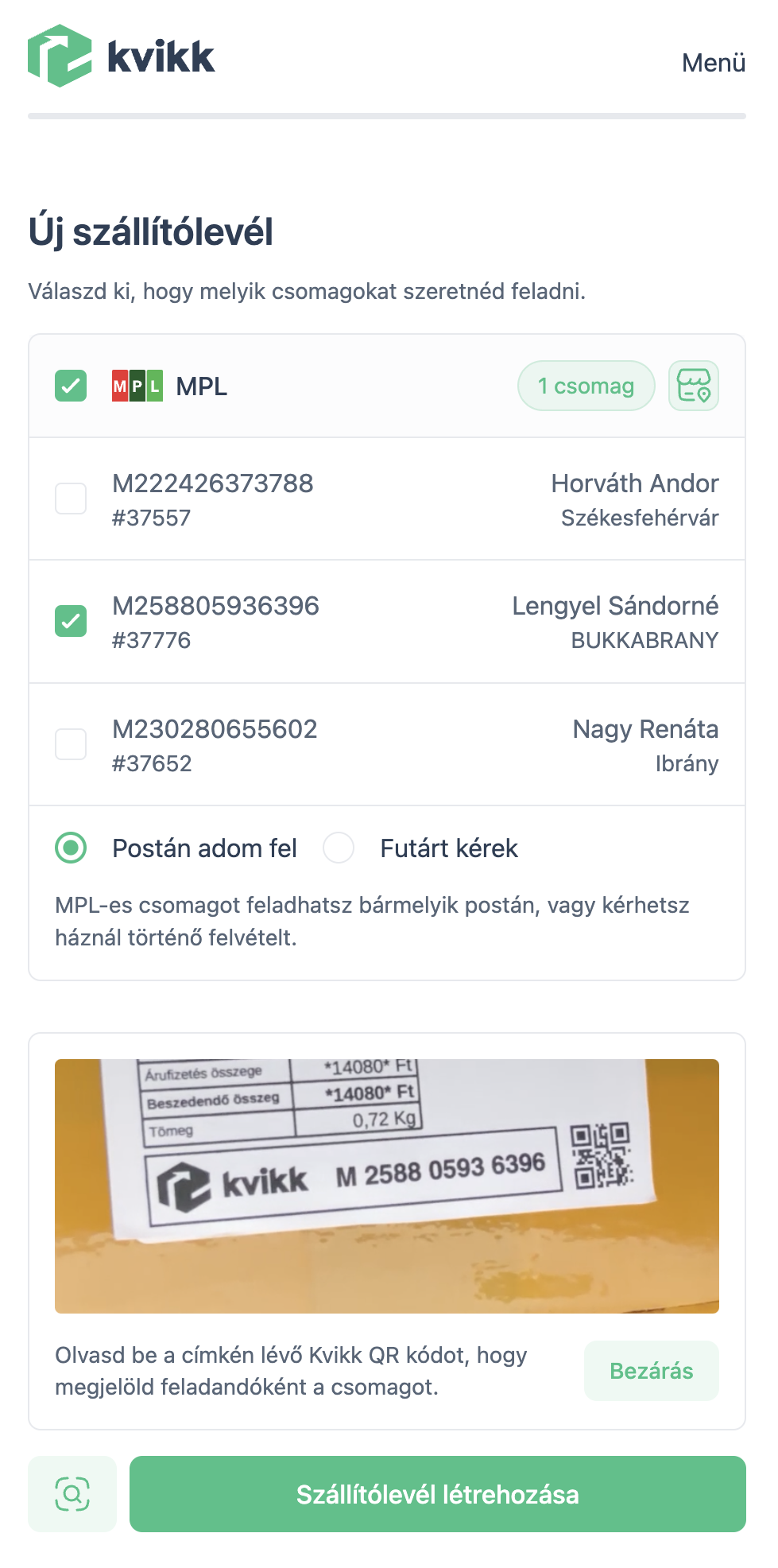Uncheck the MPL select-all checkbox
Image resolution: width=778 pixels, height=1568 pixels.
71,386
